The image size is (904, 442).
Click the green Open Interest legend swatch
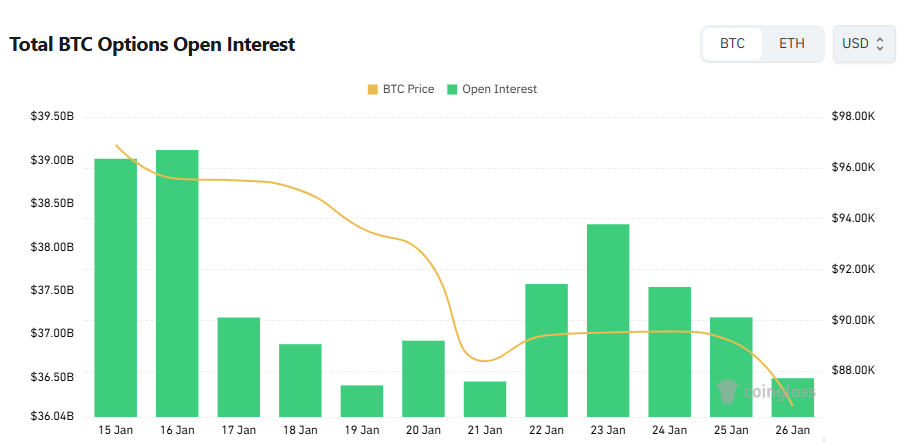(452, 89)
